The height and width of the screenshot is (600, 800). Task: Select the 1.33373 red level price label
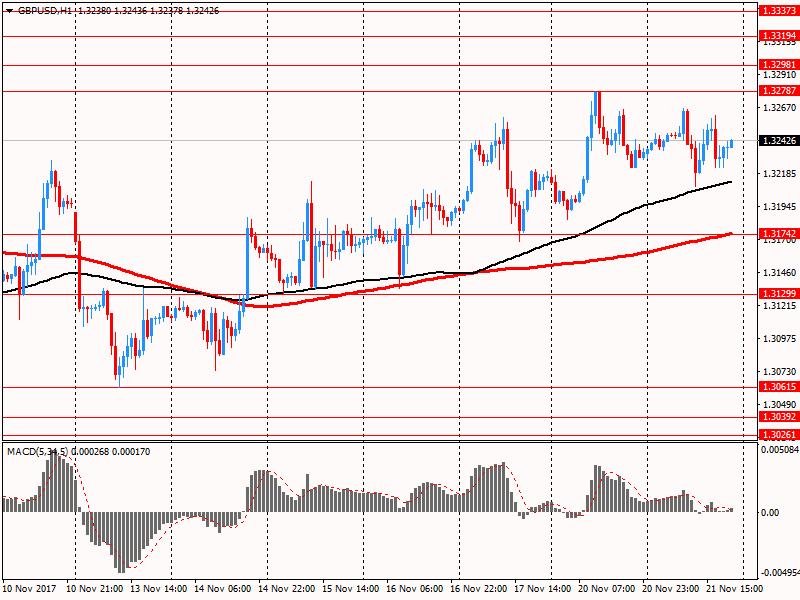(x=778, y=11)
